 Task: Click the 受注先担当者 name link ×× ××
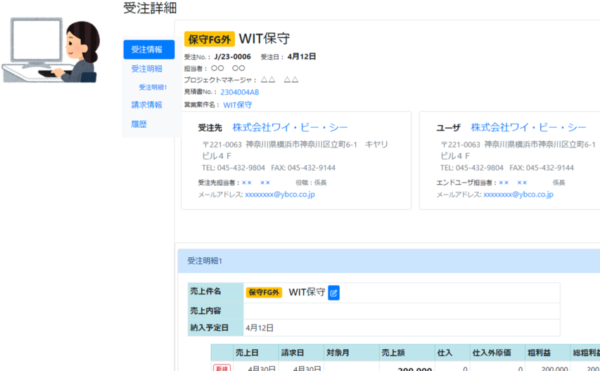pos(256,182)
